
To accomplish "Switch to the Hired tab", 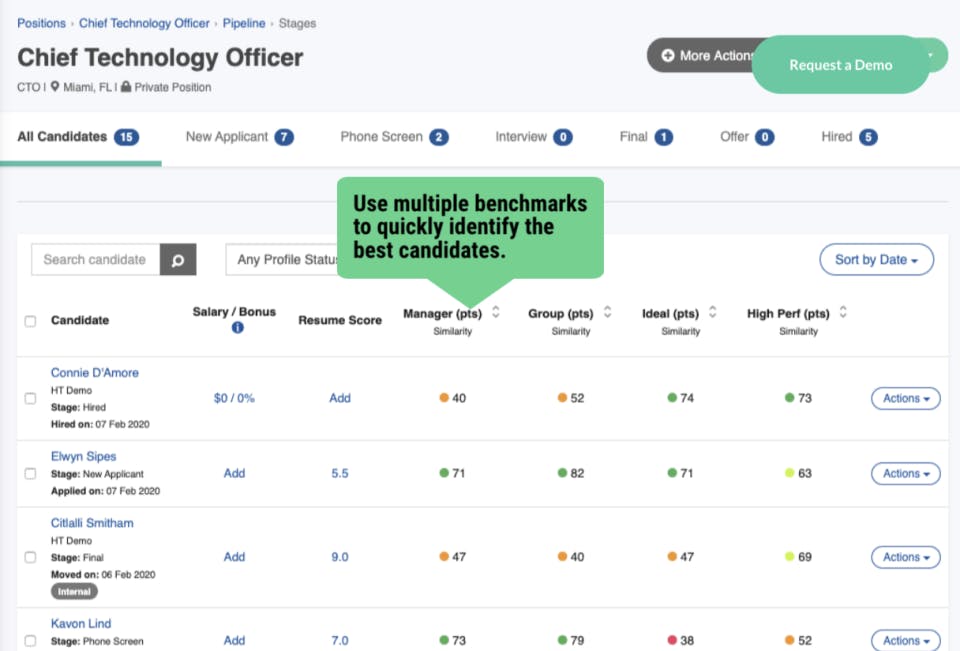I will pyautogui.click(x=849, y=137).
